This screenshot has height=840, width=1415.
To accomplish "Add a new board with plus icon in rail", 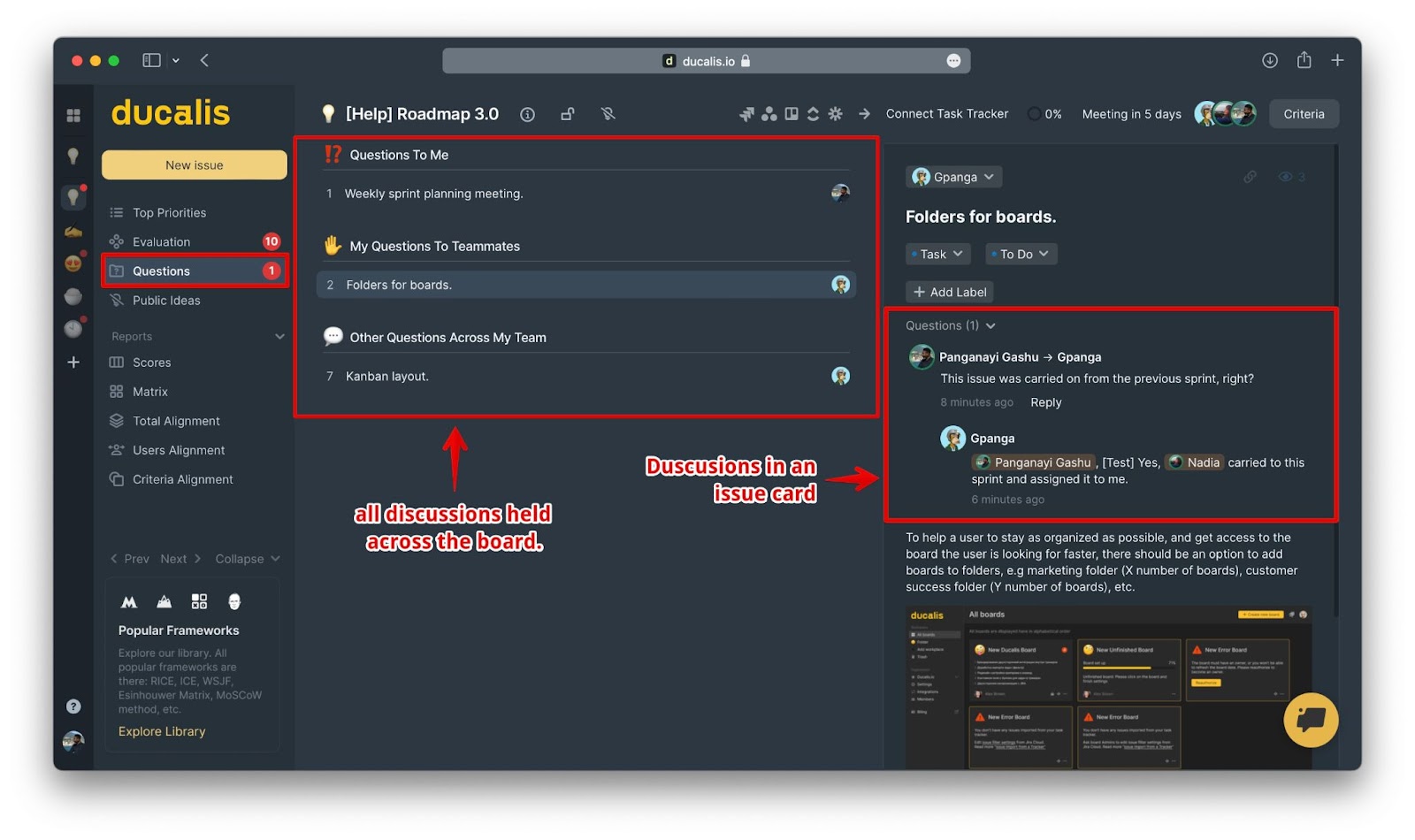I will [73, 362].
